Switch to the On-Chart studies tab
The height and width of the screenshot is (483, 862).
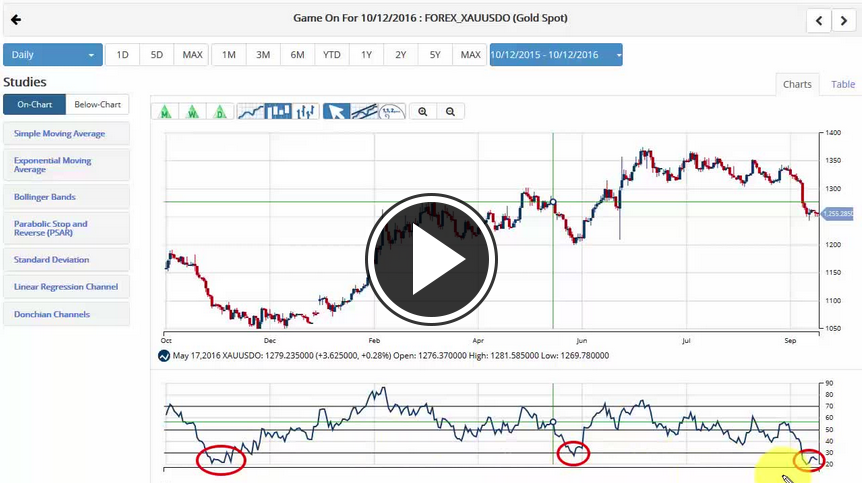(x=35, y=104)
